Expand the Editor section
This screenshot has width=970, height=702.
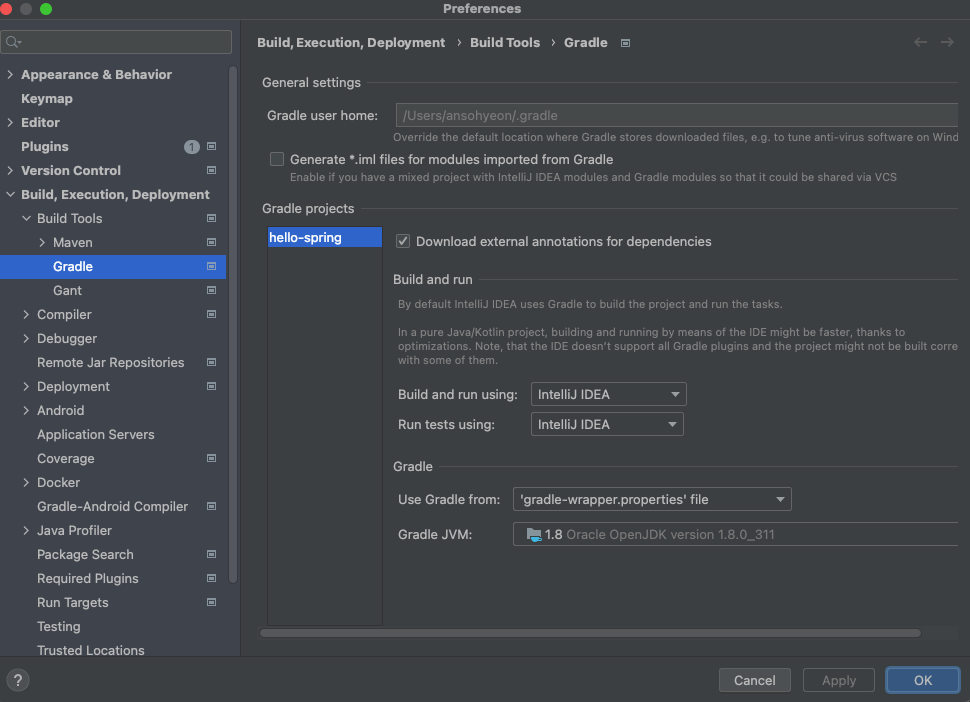(x=10, y=122)
